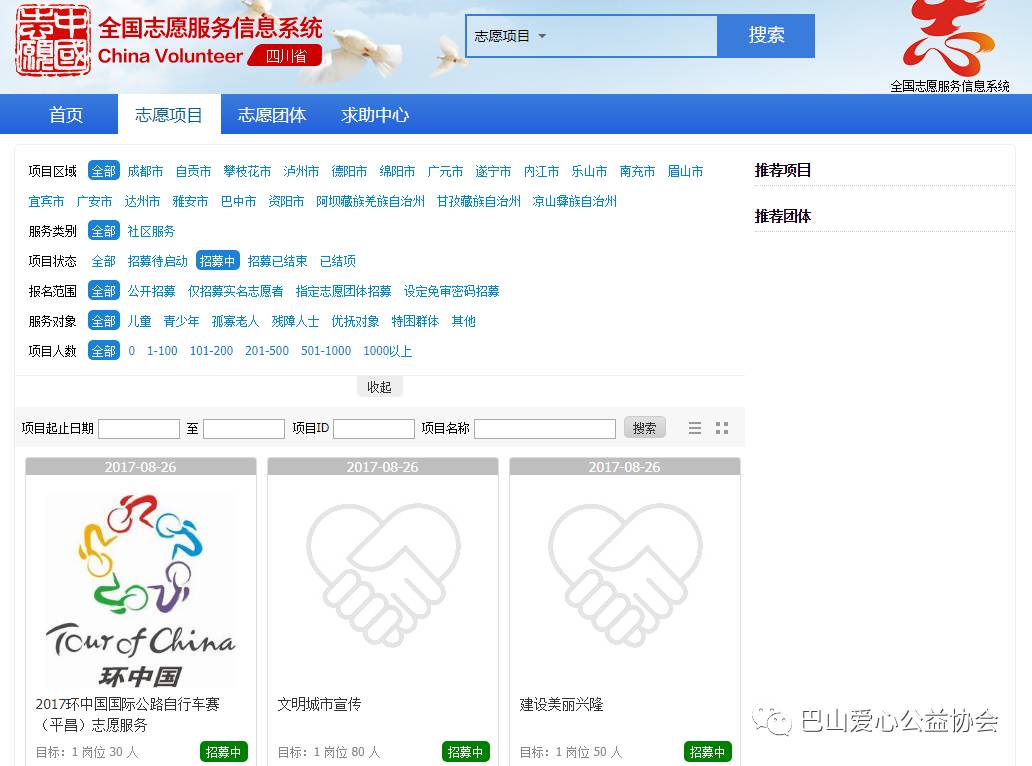Filter region by 内江市
Viewport: 1032px width, 766px height.
click(542, 171)
